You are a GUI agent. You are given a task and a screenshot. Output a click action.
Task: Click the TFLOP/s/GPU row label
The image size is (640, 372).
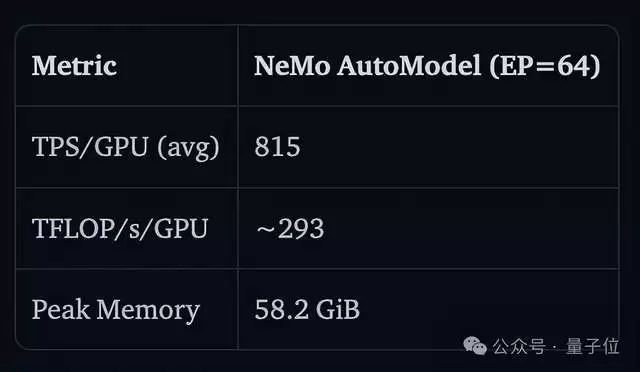(x=120, y=229)
